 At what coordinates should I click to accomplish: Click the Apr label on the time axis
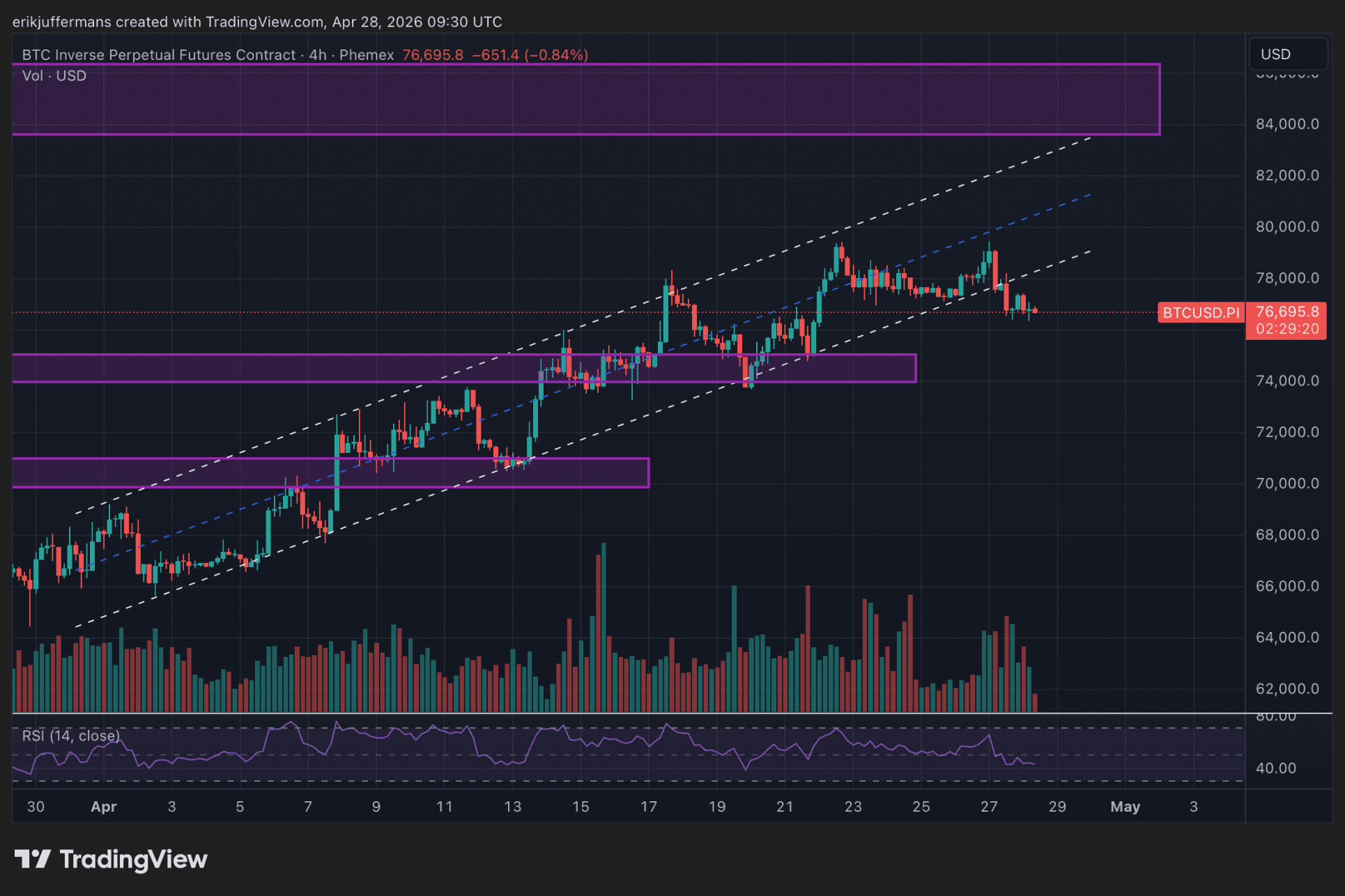point(104,807)
